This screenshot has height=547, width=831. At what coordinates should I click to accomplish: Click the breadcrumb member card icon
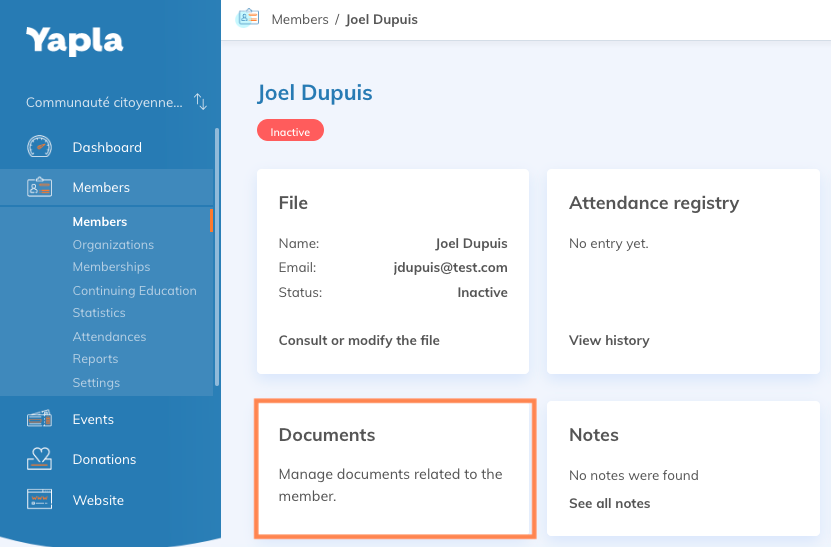248,18
